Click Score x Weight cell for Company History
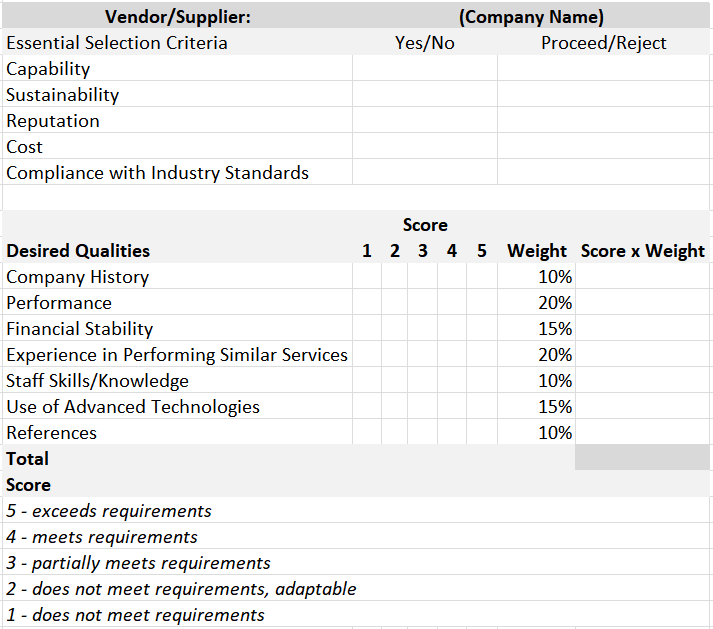Image resolution: width=713 pixels, height=629 pixels. 642,277
